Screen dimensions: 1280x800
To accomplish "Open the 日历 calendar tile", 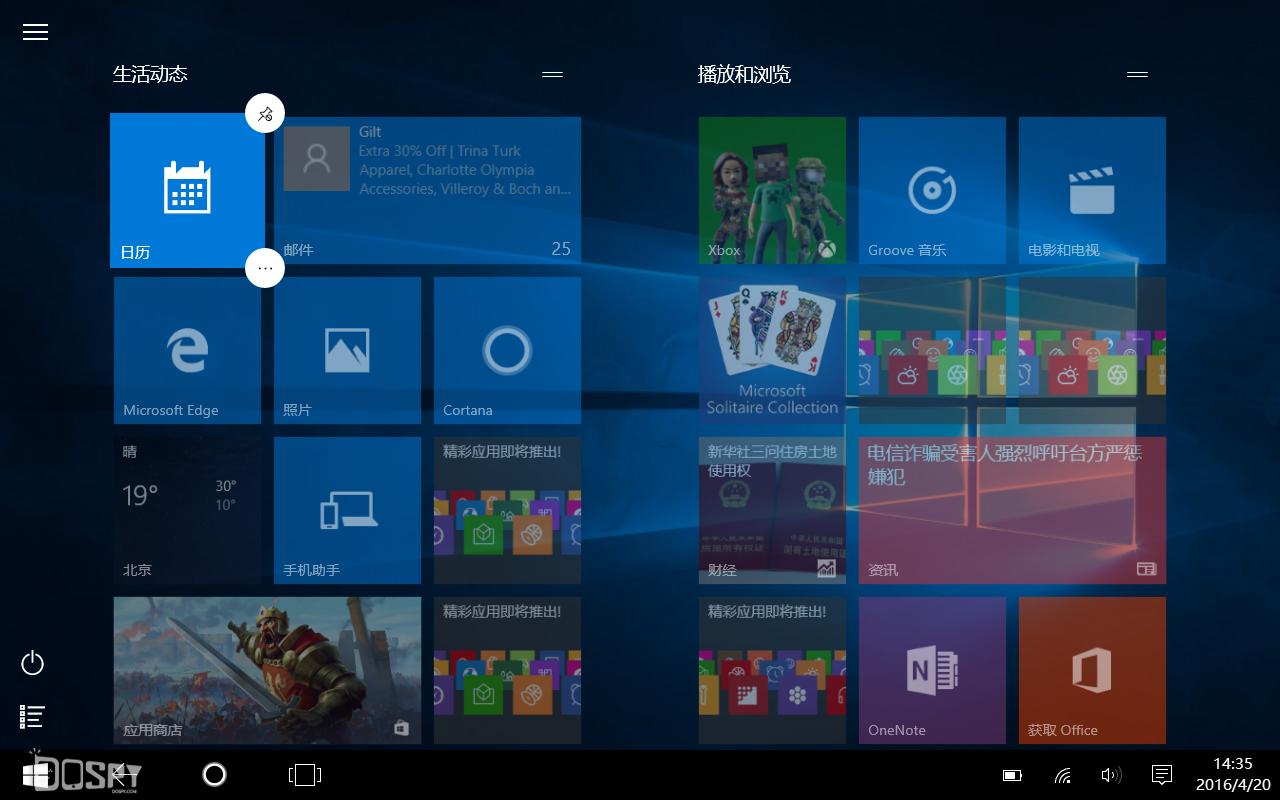I will [187, 190].
